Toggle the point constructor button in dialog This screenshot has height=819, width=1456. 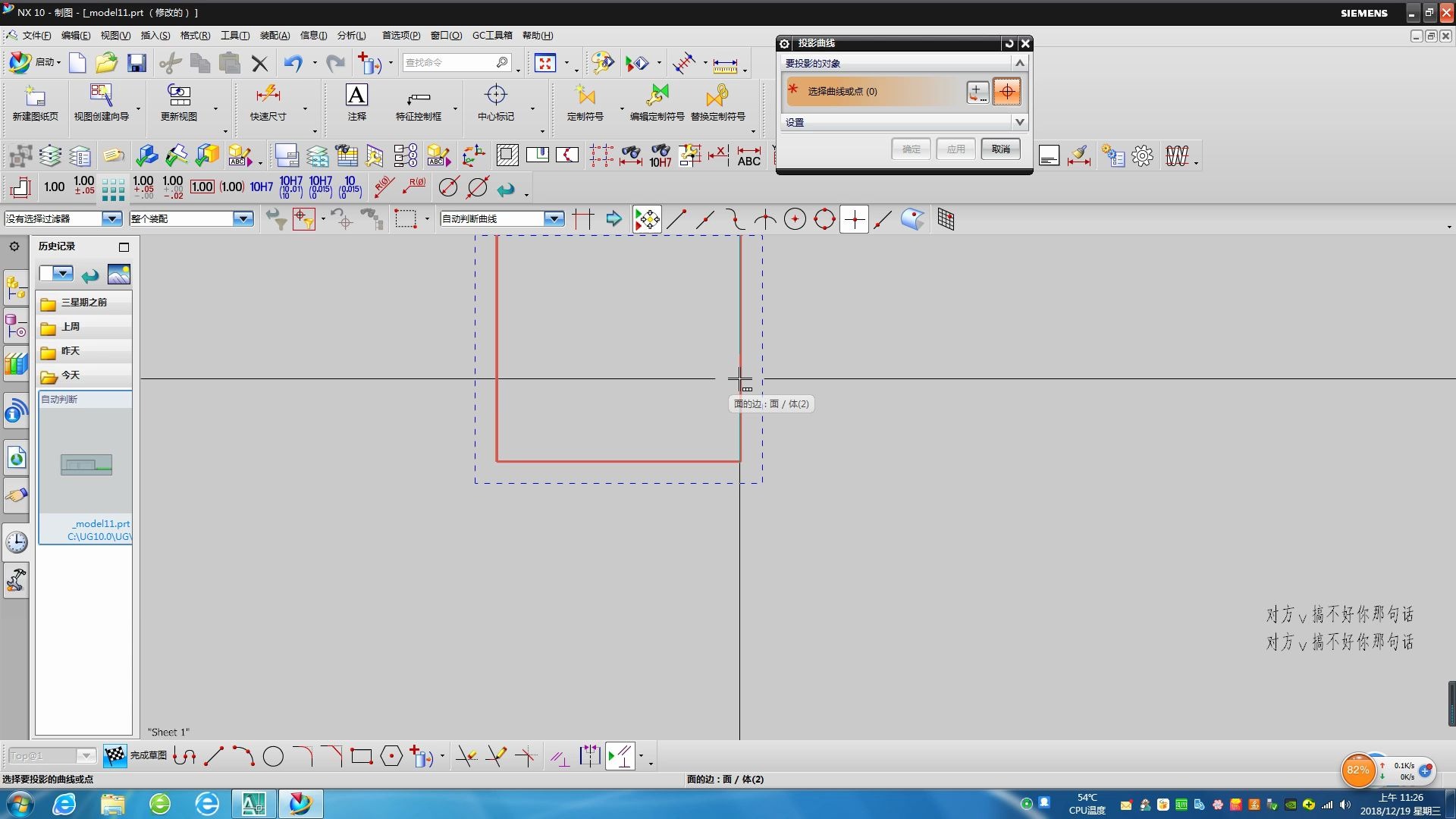[978, 92]
